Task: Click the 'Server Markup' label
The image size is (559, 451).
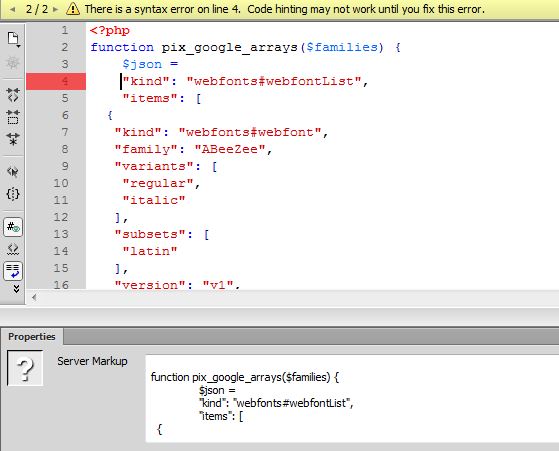Action: point(92,361)
